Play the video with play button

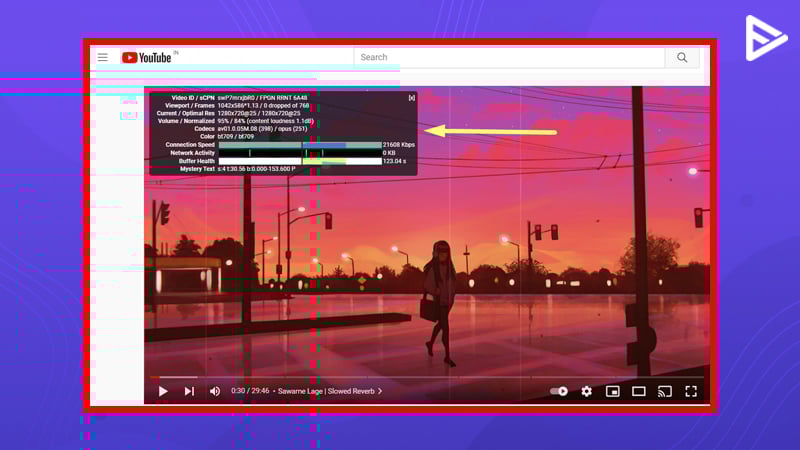coord(163,391)
